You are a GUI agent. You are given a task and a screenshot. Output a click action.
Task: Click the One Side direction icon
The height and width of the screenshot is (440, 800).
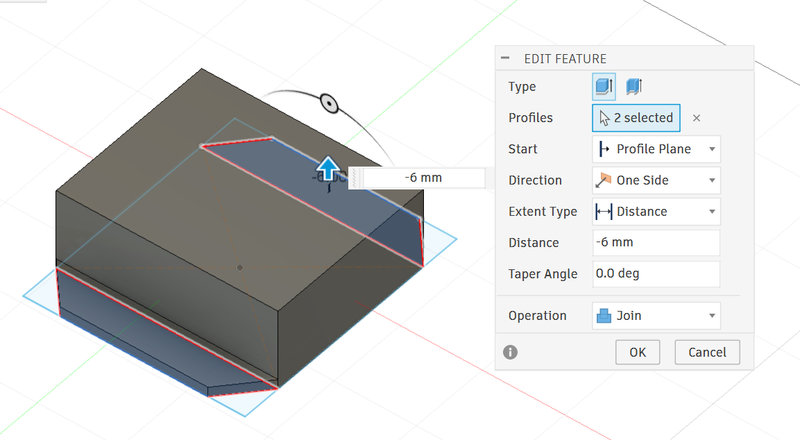coord(603,180)
